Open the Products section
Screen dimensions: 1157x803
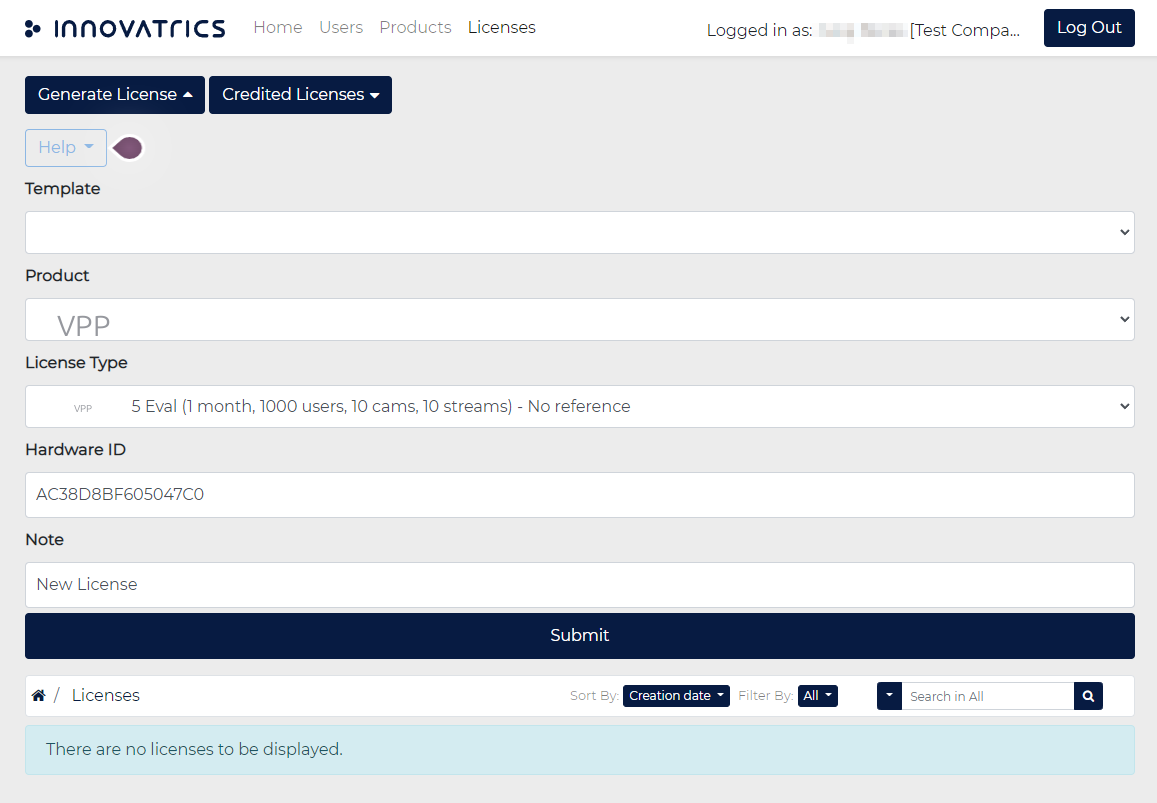[x=415, y=27]
